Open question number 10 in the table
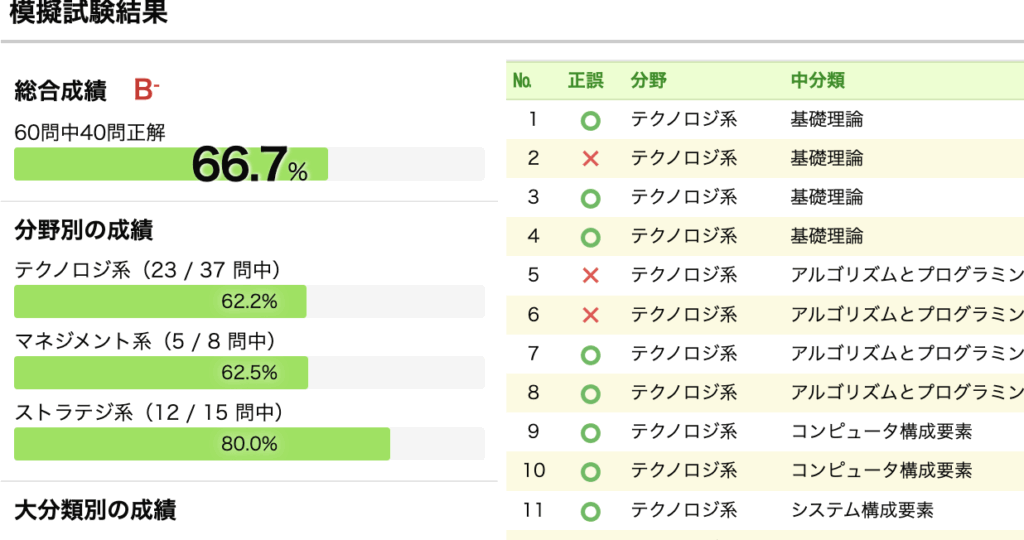The image size is (1024, 540). click(534, 470)
